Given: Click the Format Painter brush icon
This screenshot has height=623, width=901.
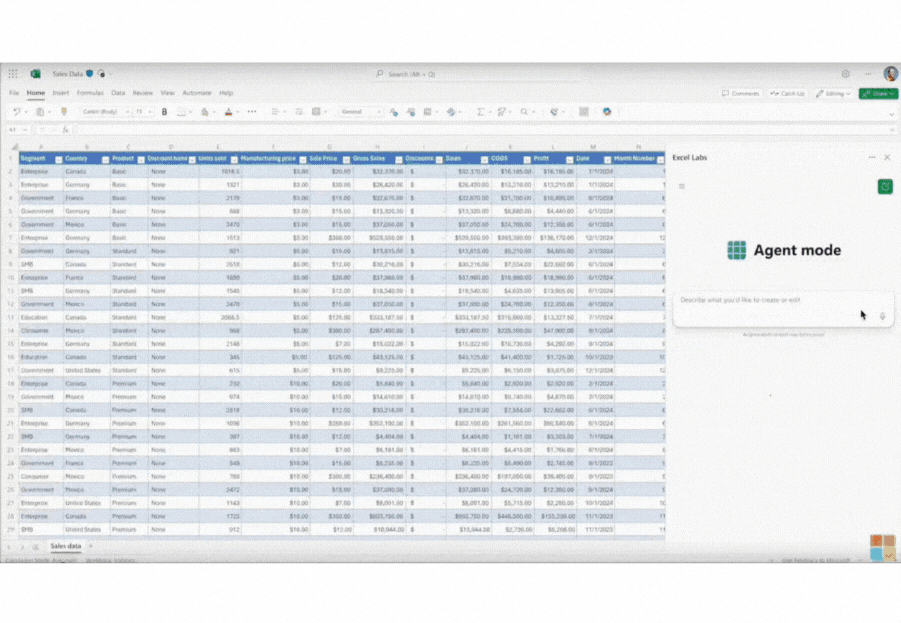Looking at the screenshot, I should coord(64,112).
